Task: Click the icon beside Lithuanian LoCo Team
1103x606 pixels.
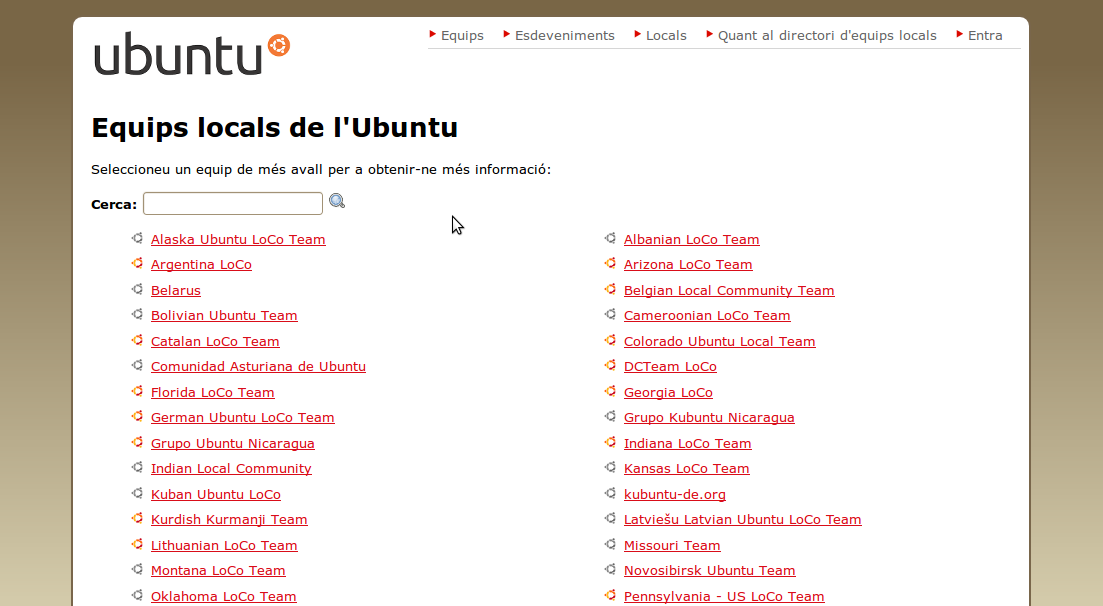Action: [137, 545]
